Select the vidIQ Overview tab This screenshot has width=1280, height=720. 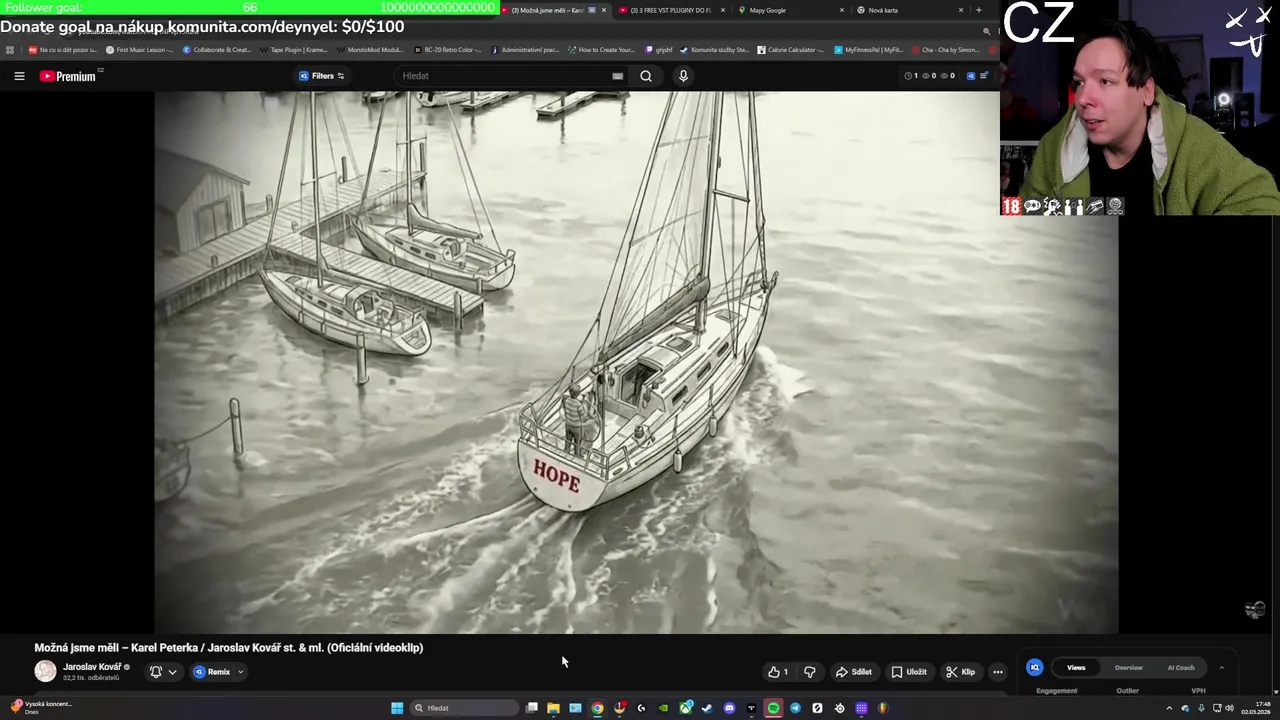1128,667
